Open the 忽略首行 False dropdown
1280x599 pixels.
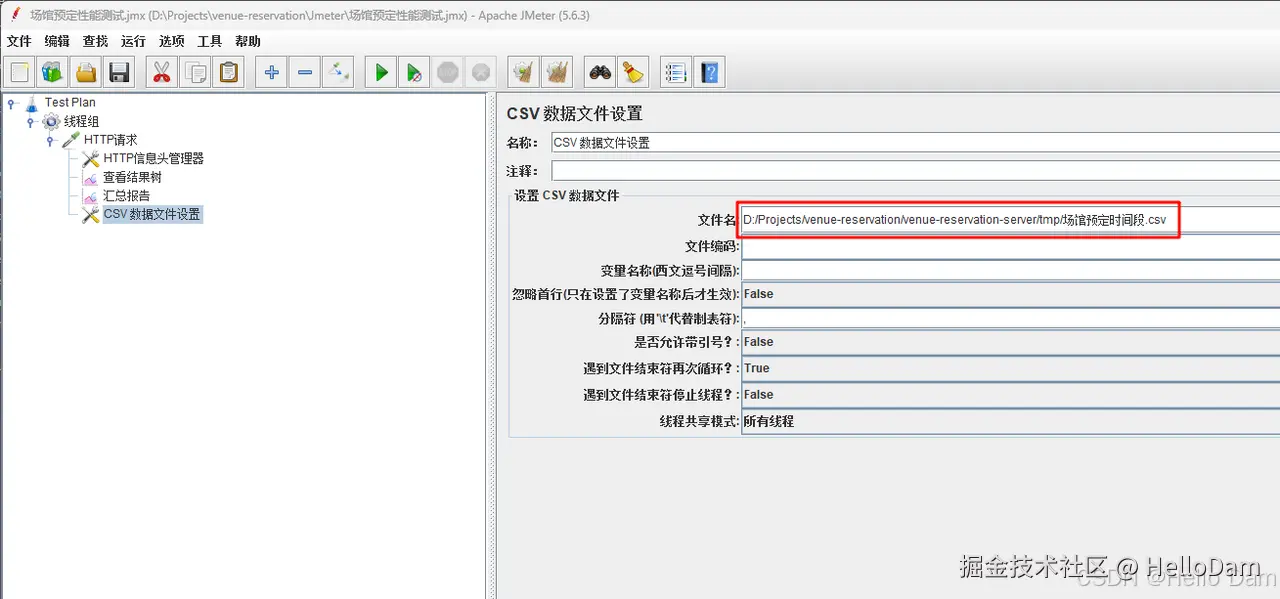tap(1010, 294)
